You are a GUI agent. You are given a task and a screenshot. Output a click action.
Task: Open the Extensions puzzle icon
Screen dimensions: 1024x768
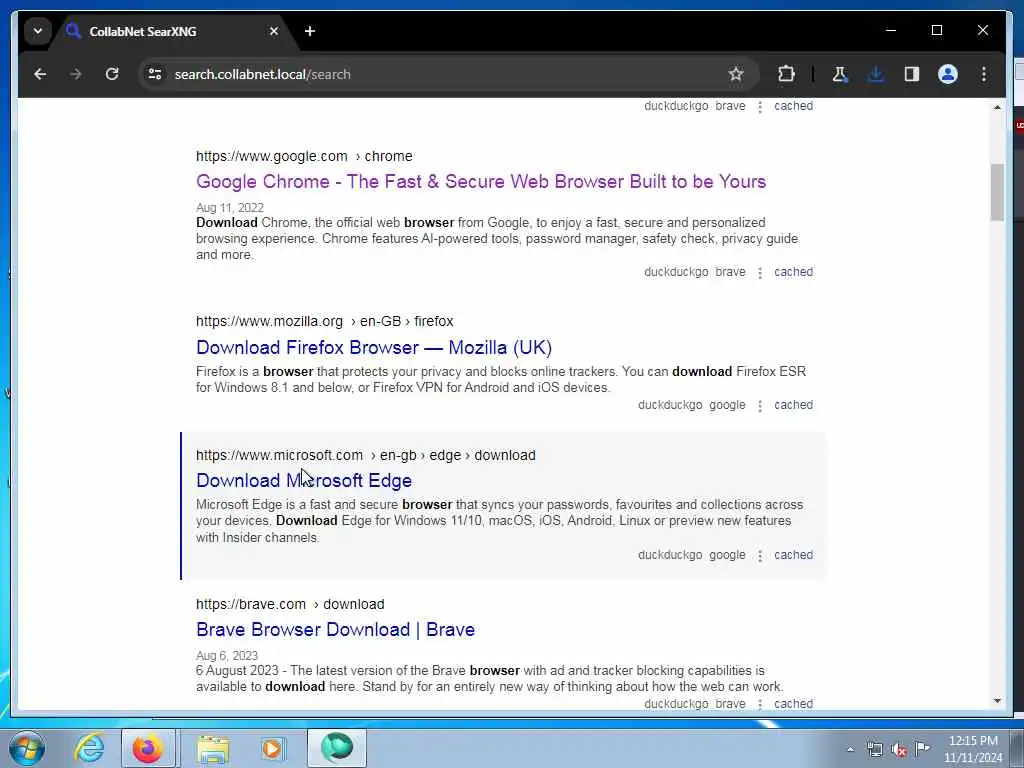786,74
